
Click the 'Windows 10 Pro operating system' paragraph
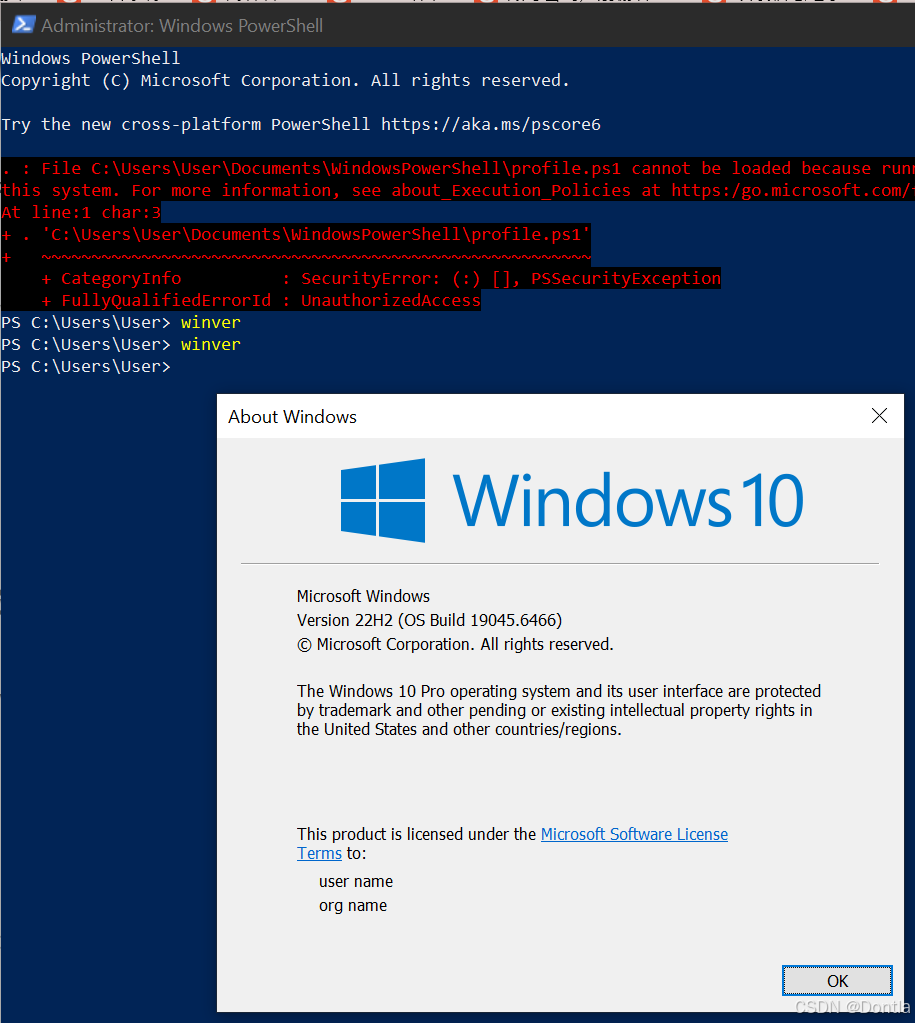559,710
